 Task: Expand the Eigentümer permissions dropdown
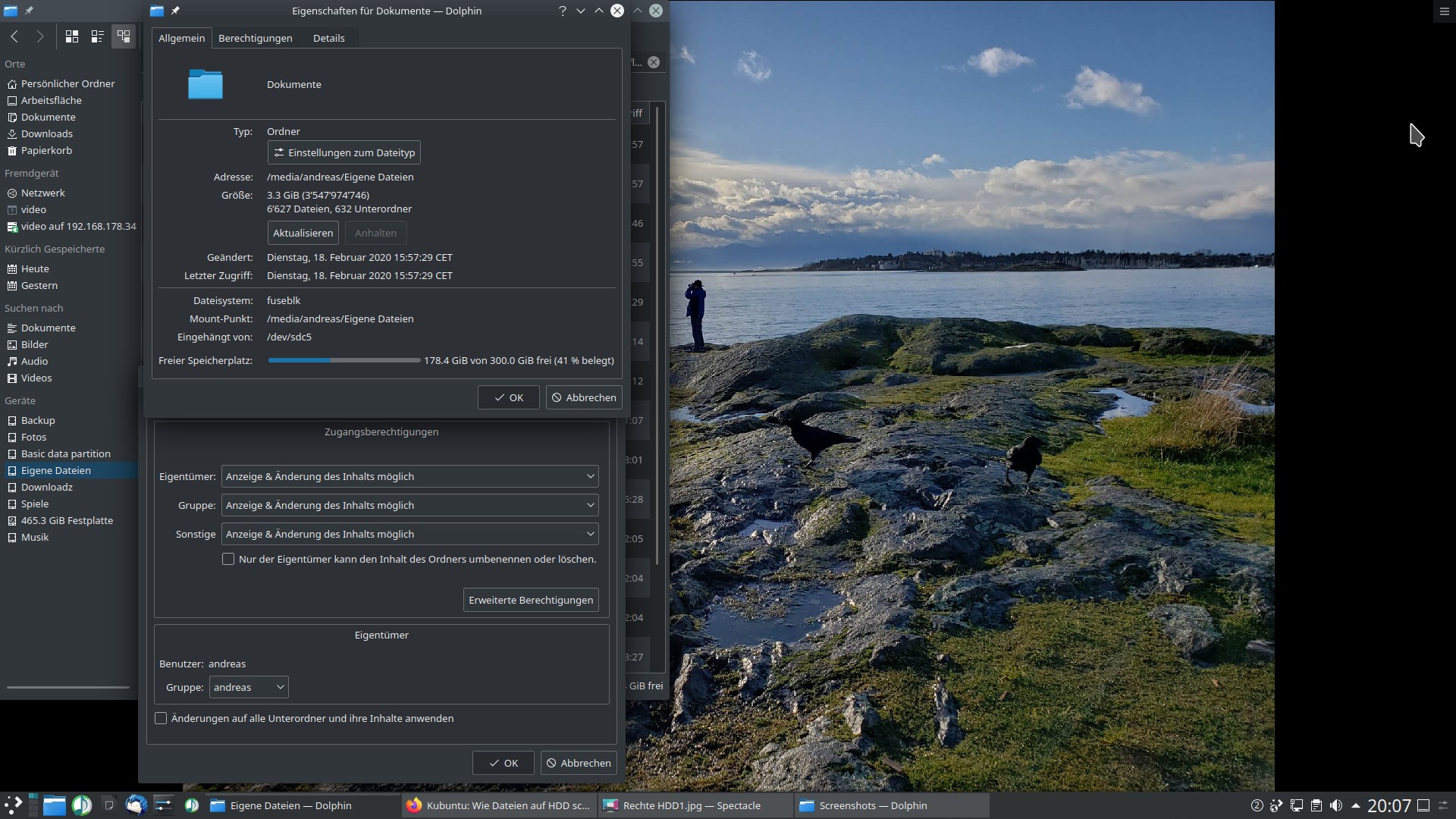point(409,476)
